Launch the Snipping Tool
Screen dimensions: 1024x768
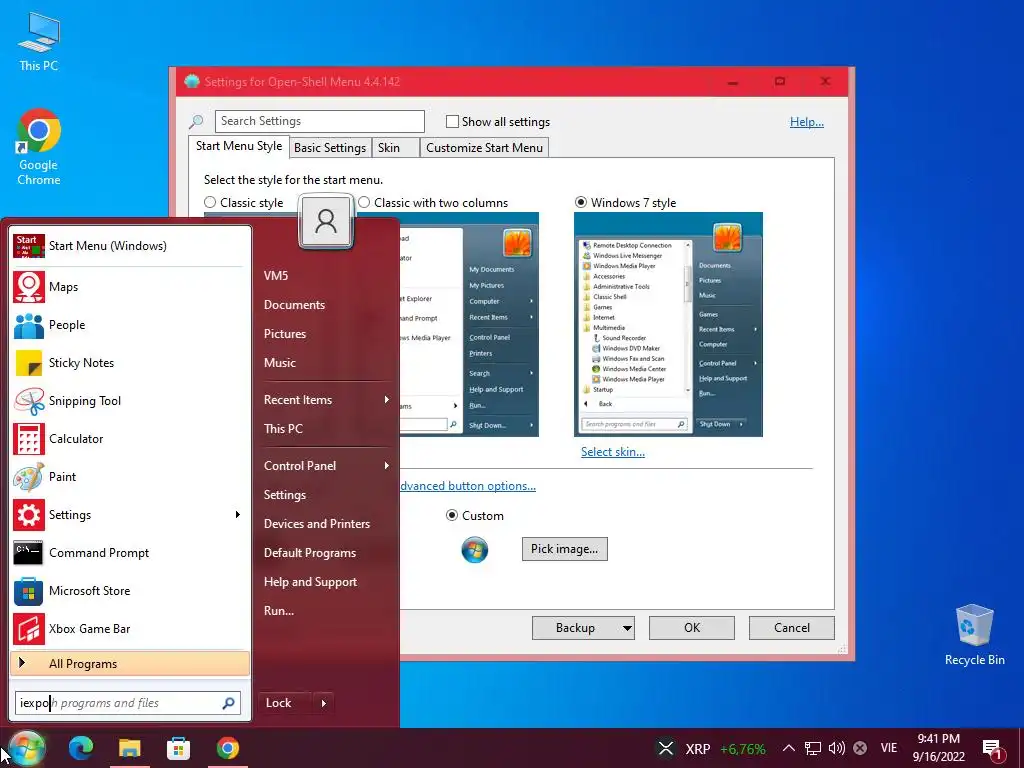[129, 400]
